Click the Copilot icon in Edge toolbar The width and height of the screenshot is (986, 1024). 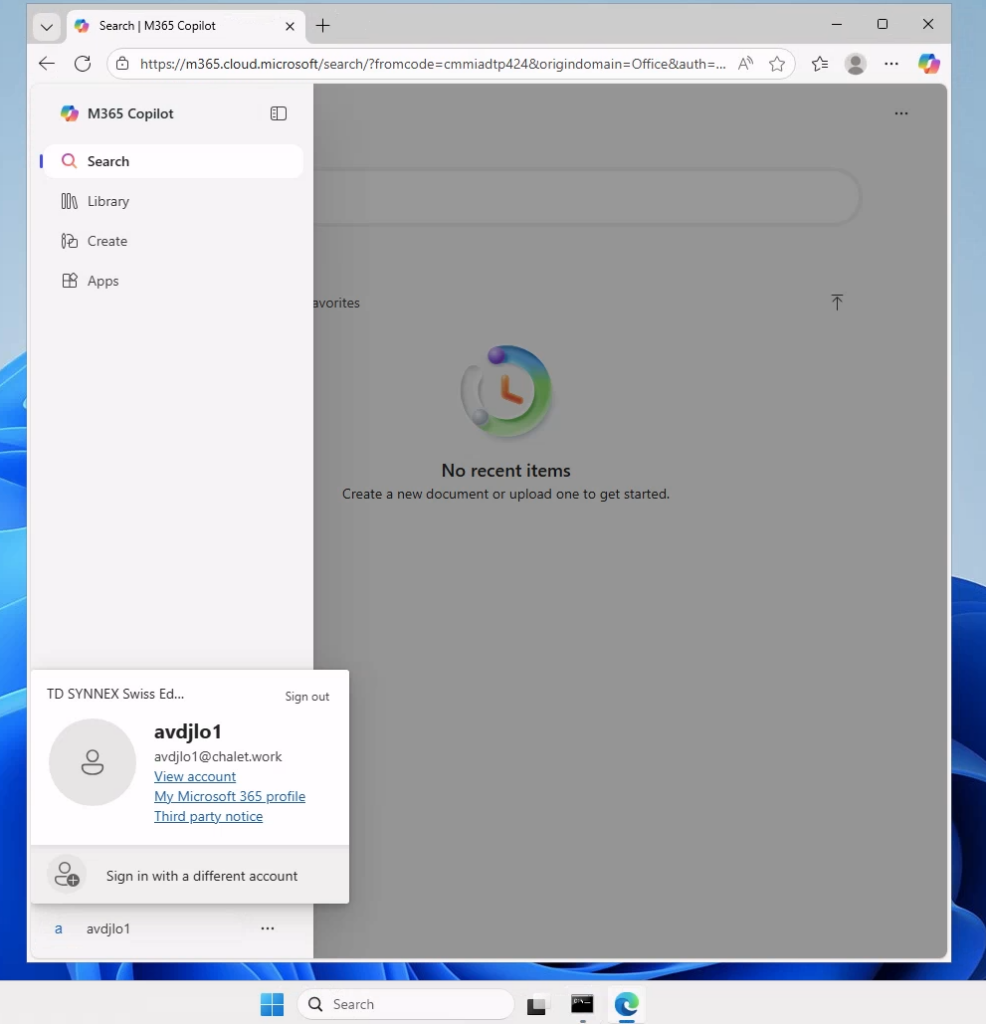(928, 64)
